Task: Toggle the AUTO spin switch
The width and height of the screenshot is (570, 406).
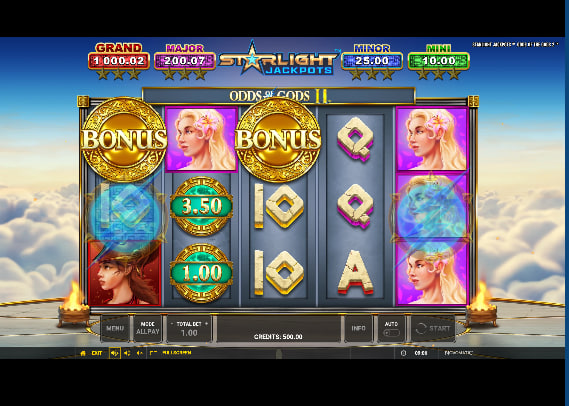Action: coord(392,333)
